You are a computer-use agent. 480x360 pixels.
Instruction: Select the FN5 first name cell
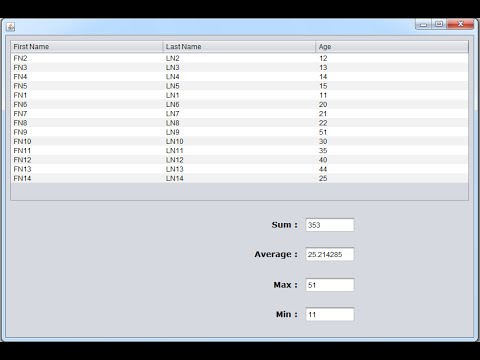coord(87,86)
